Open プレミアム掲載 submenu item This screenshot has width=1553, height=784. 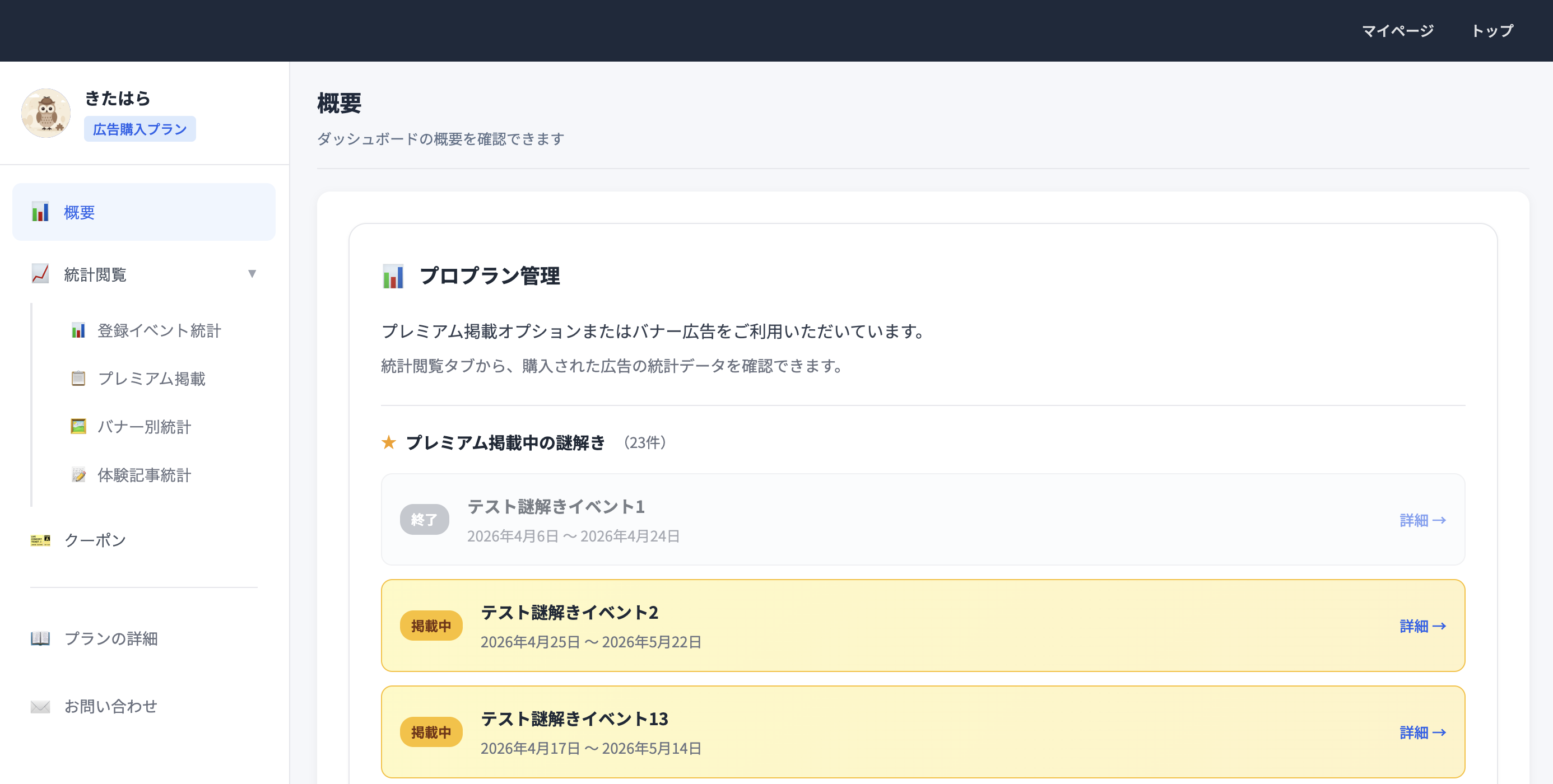(x=151, y=379)
